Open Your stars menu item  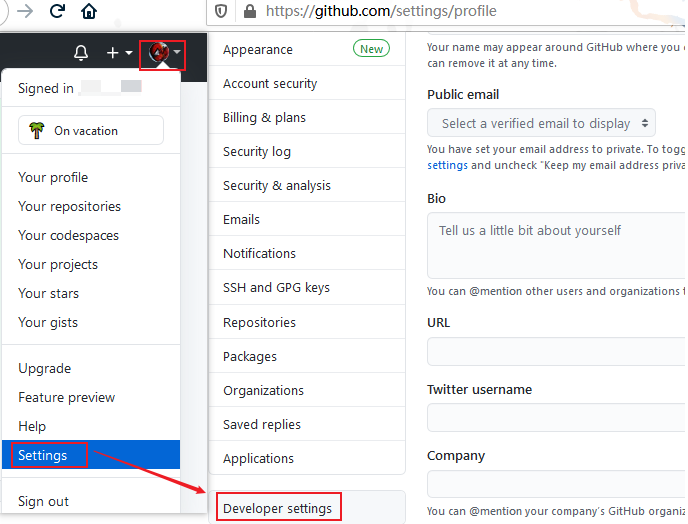pyautogui.click(x=91, y=293)
